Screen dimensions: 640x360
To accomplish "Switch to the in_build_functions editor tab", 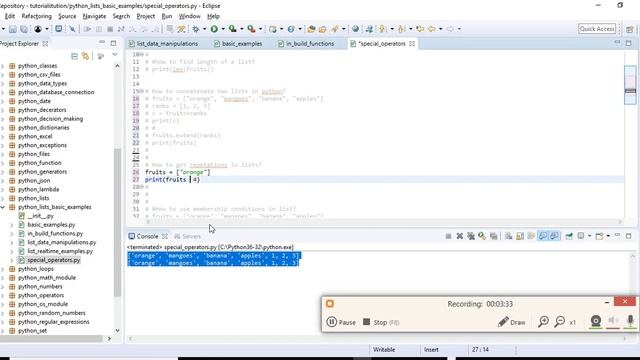I will [x=306, y=44].
